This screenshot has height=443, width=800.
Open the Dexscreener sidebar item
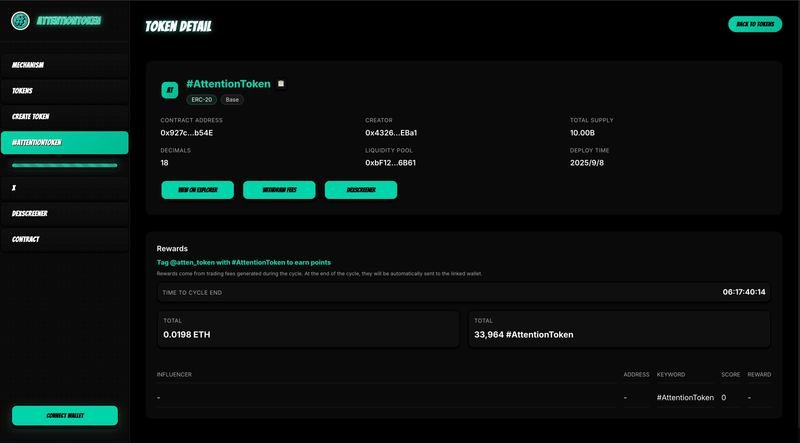64,214
